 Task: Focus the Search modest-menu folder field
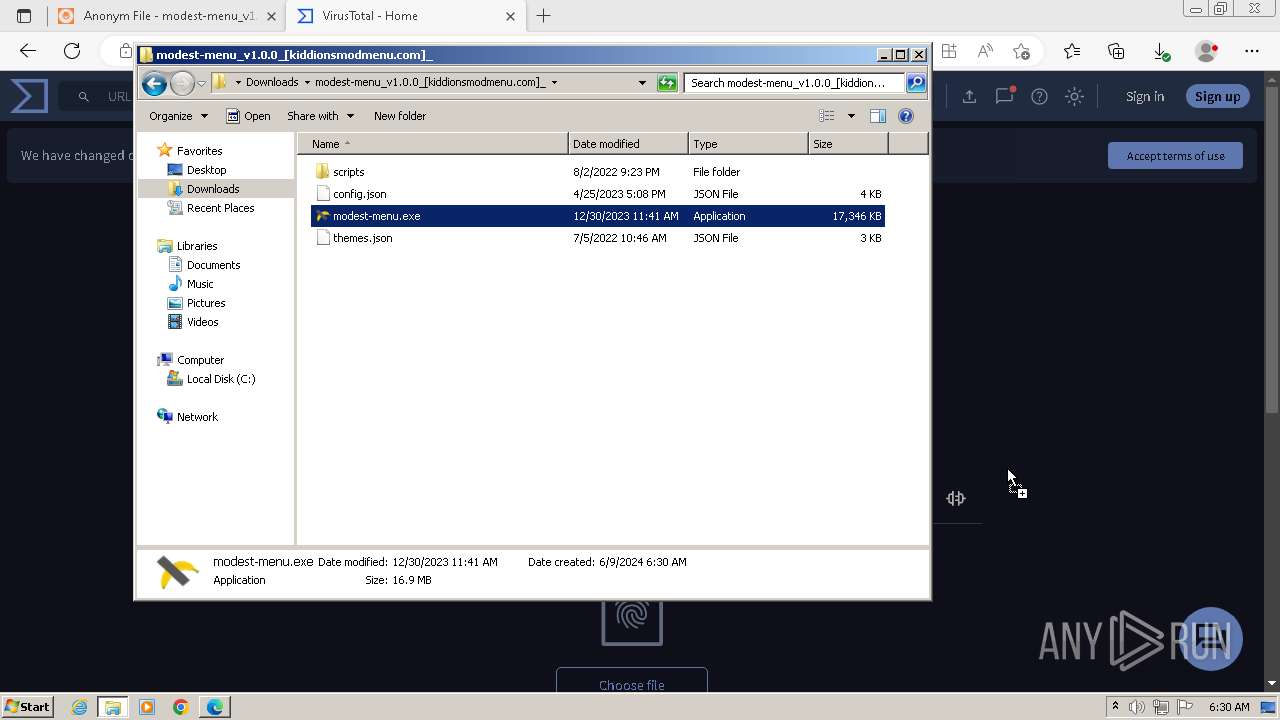[x=795, y=83]
